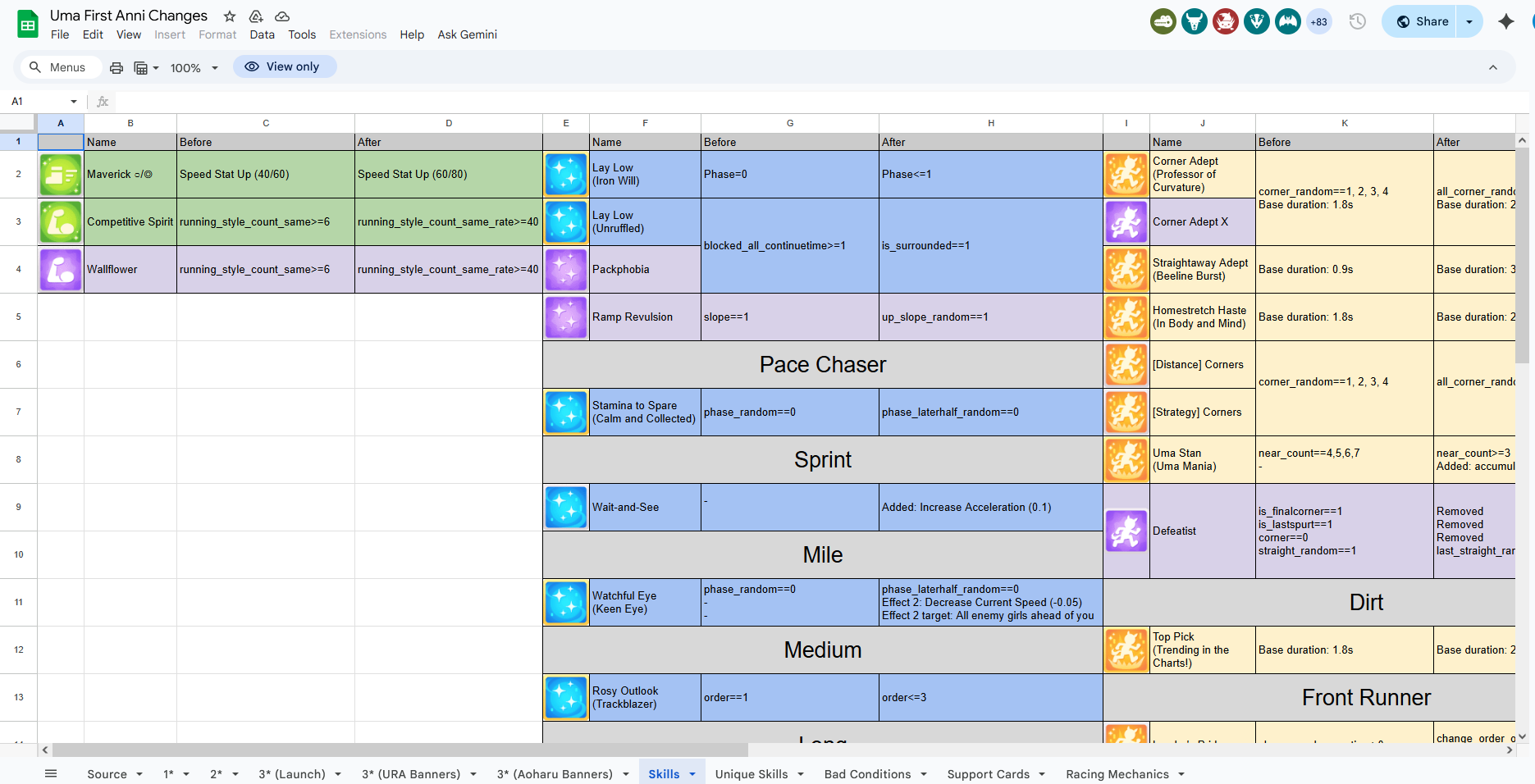Click the Maverick skill icon cell
Screen dimensions: 1535x784
tap(61, 174)
